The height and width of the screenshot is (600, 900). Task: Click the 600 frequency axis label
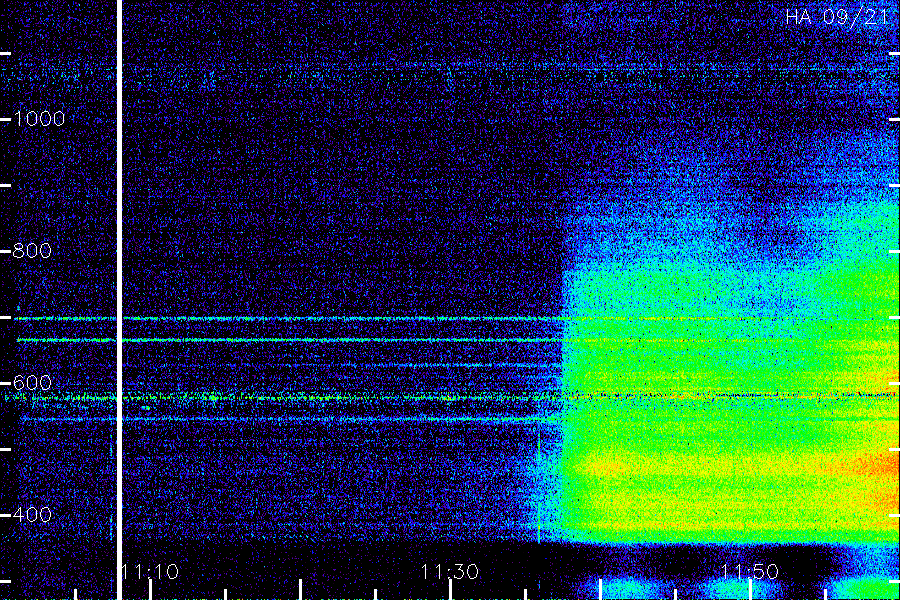[x=32, y=383]
